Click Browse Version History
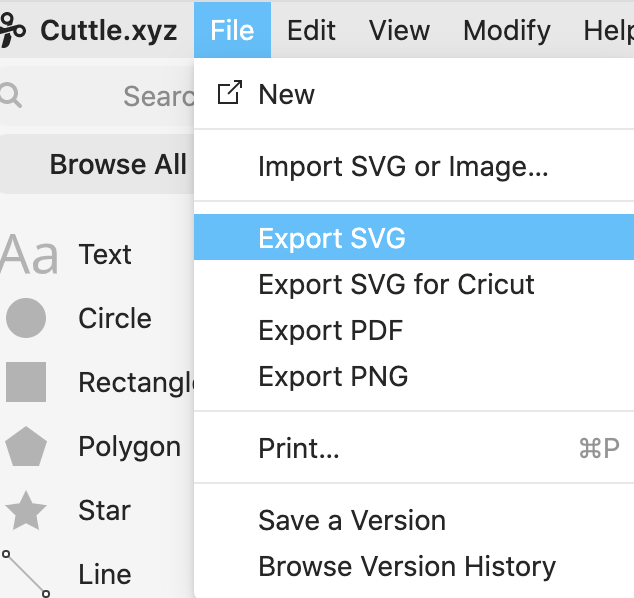634x598 pixels. pyautogui.click(x=406, y=567)
